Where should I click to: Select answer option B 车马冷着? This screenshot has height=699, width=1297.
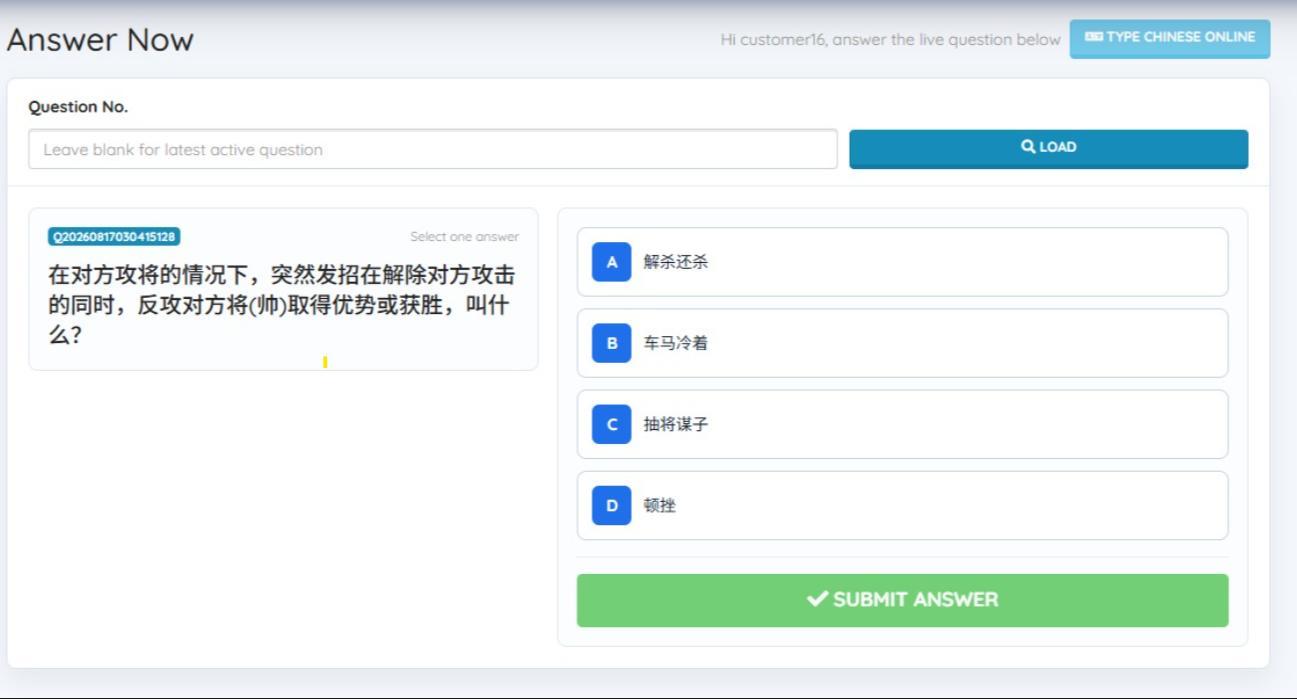(902, 343)
